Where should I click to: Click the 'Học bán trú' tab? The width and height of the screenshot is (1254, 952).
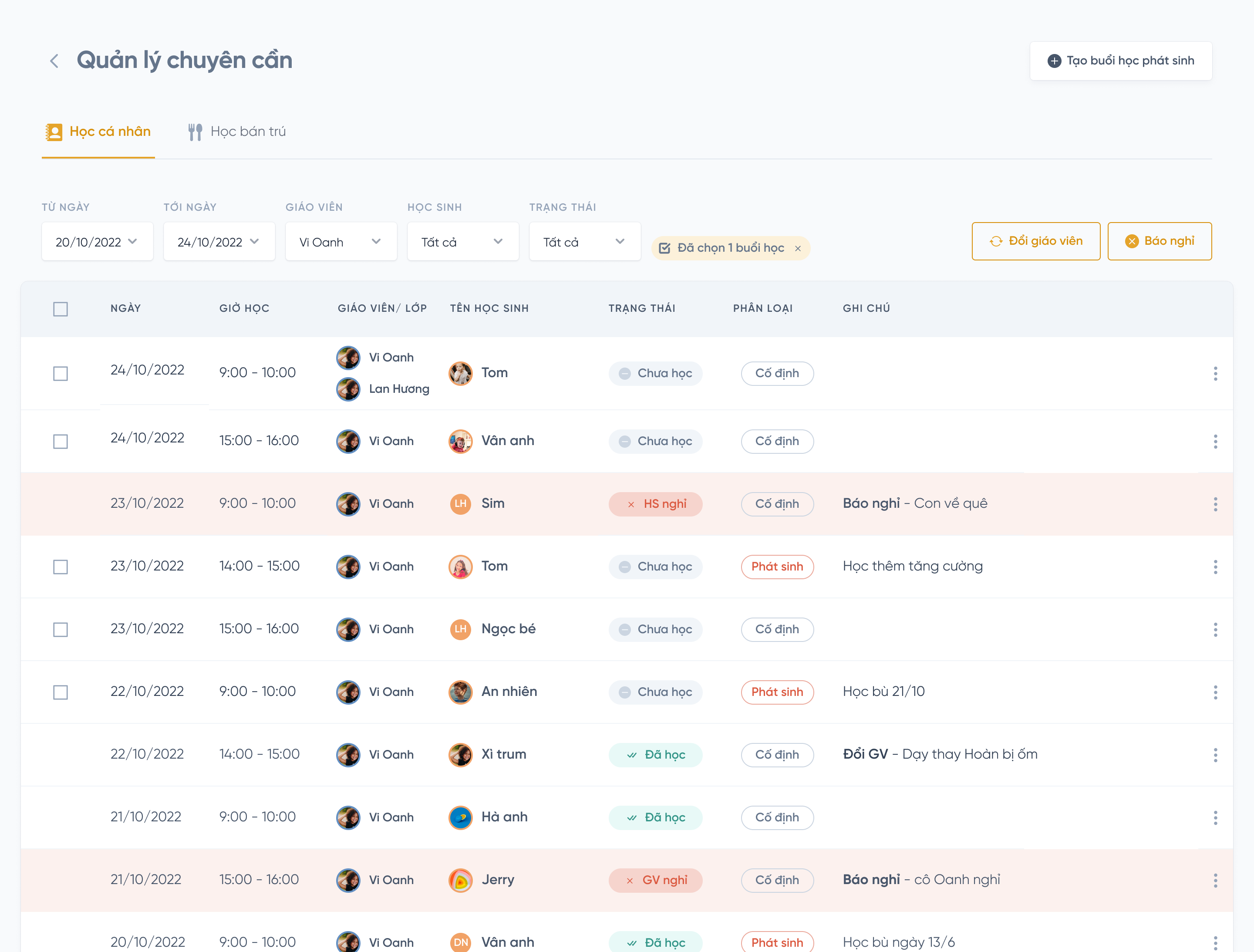tap(237, 132)
